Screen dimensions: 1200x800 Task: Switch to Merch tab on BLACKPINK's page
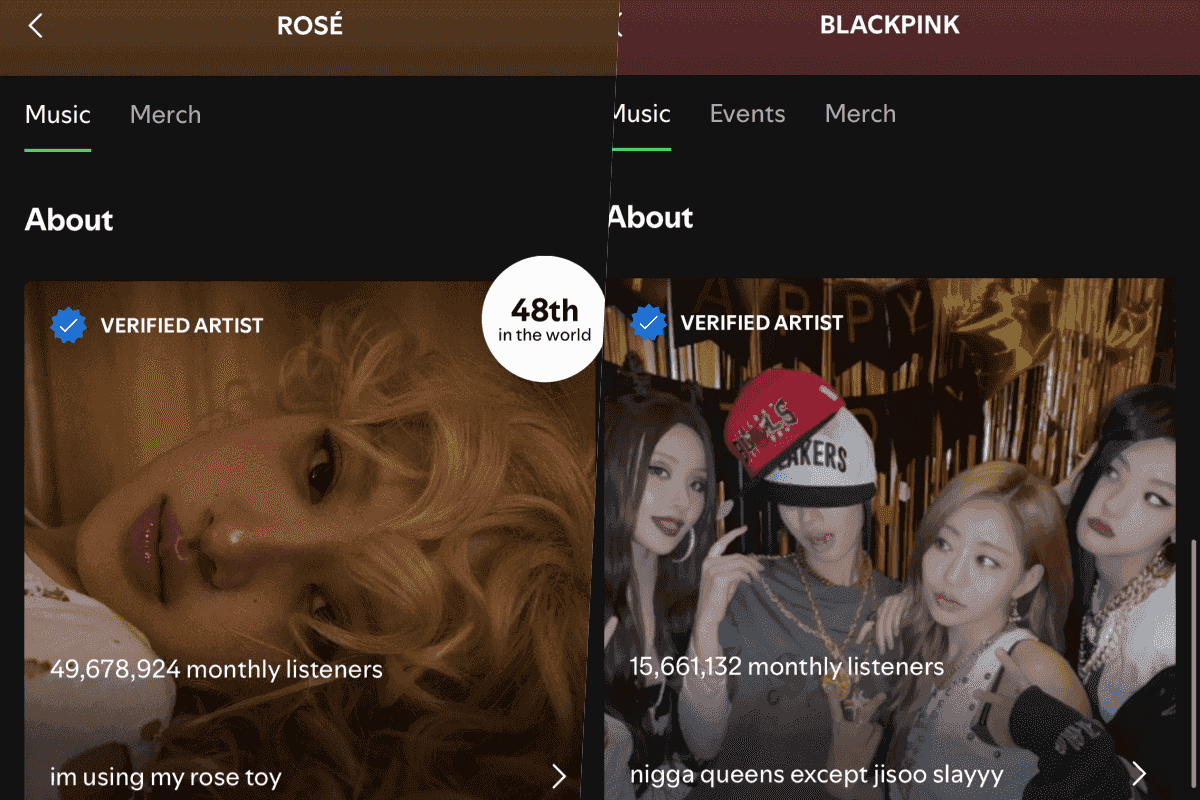pyautogui.click(x=860, y=114)
